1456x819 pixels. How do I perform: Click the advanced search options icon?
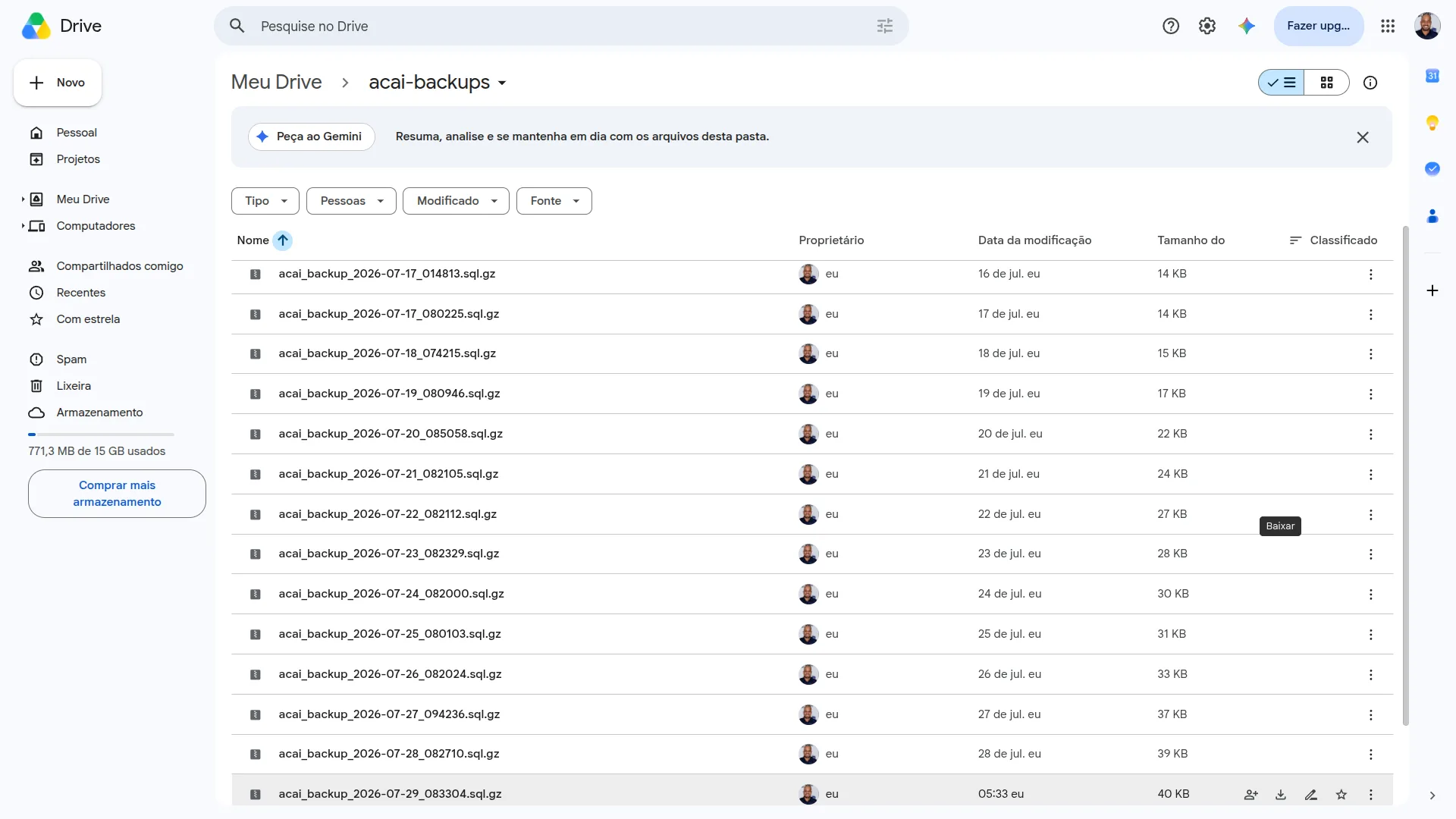click(885, 26)
